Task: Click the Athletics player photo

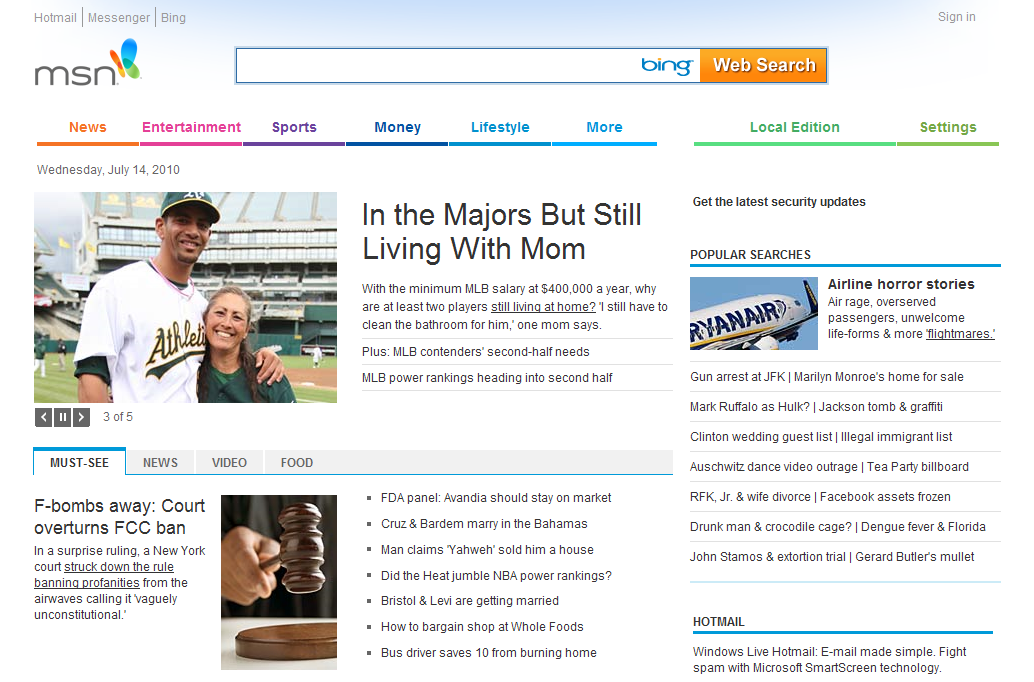Action: point(185,297)
